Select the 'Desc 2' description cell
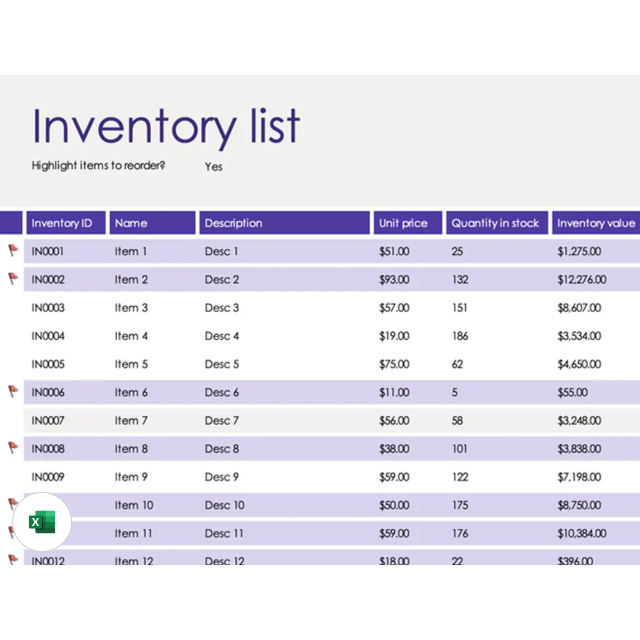 tap(222, 280)
